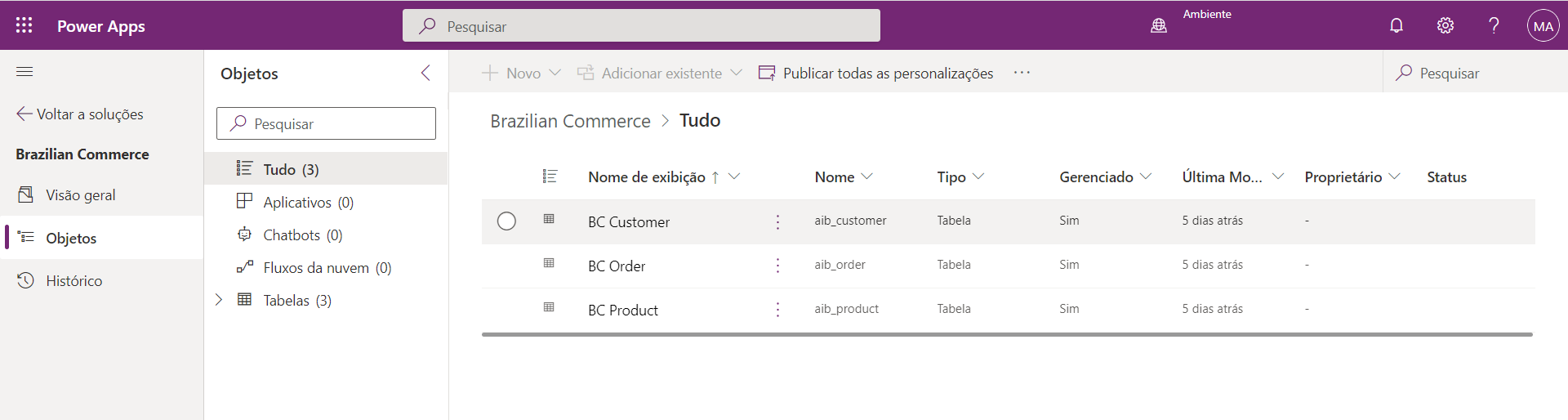Click the BC Order table icon
The width and height of the screenshot is (1568, 420).
coord(549,263)
